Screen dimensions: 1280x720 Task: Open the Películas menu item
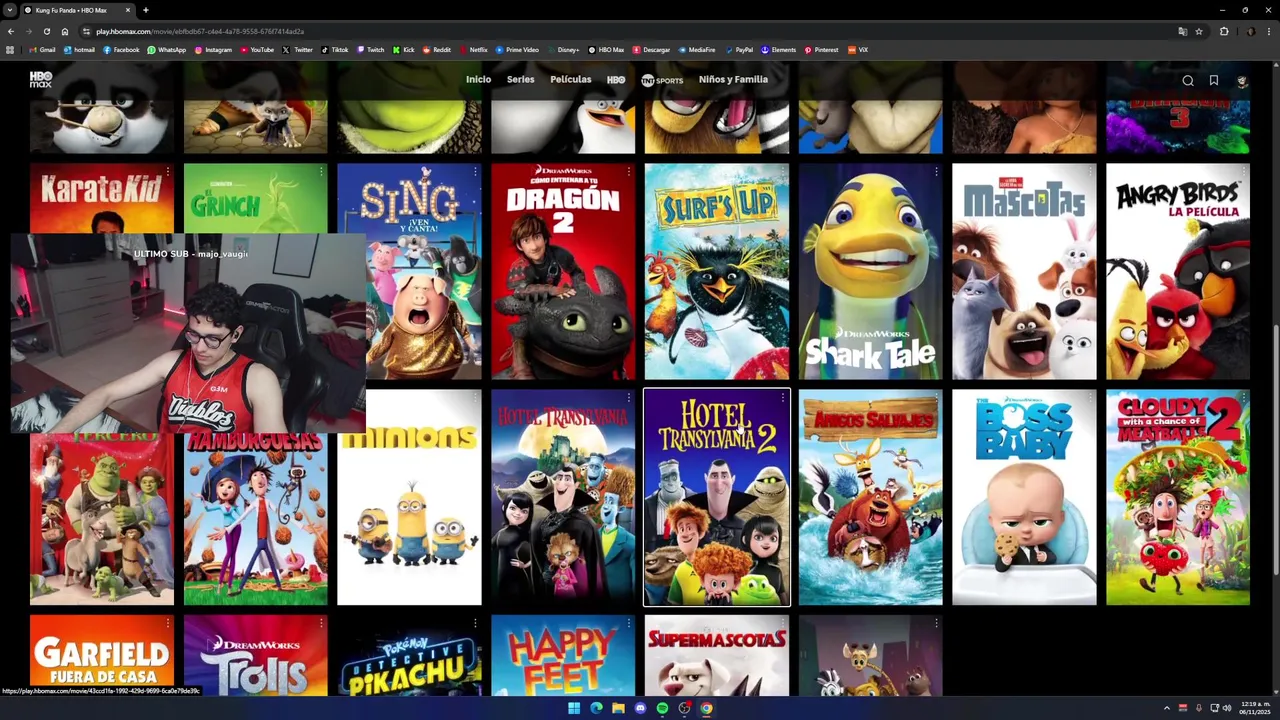pos(571,80)
